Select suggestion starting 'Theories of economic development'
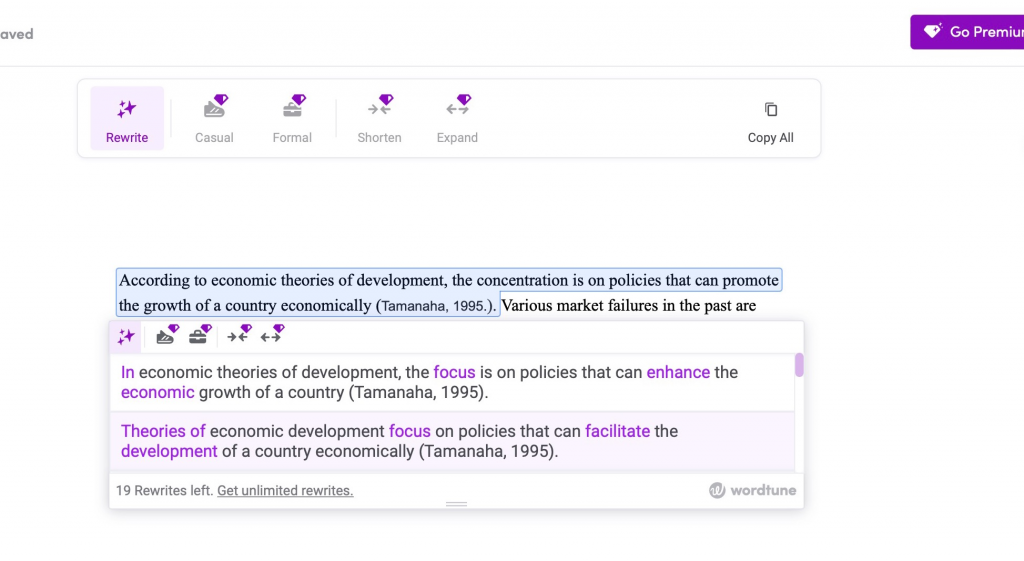Viewport: 1024px width, 561px height. coord(452,441)
